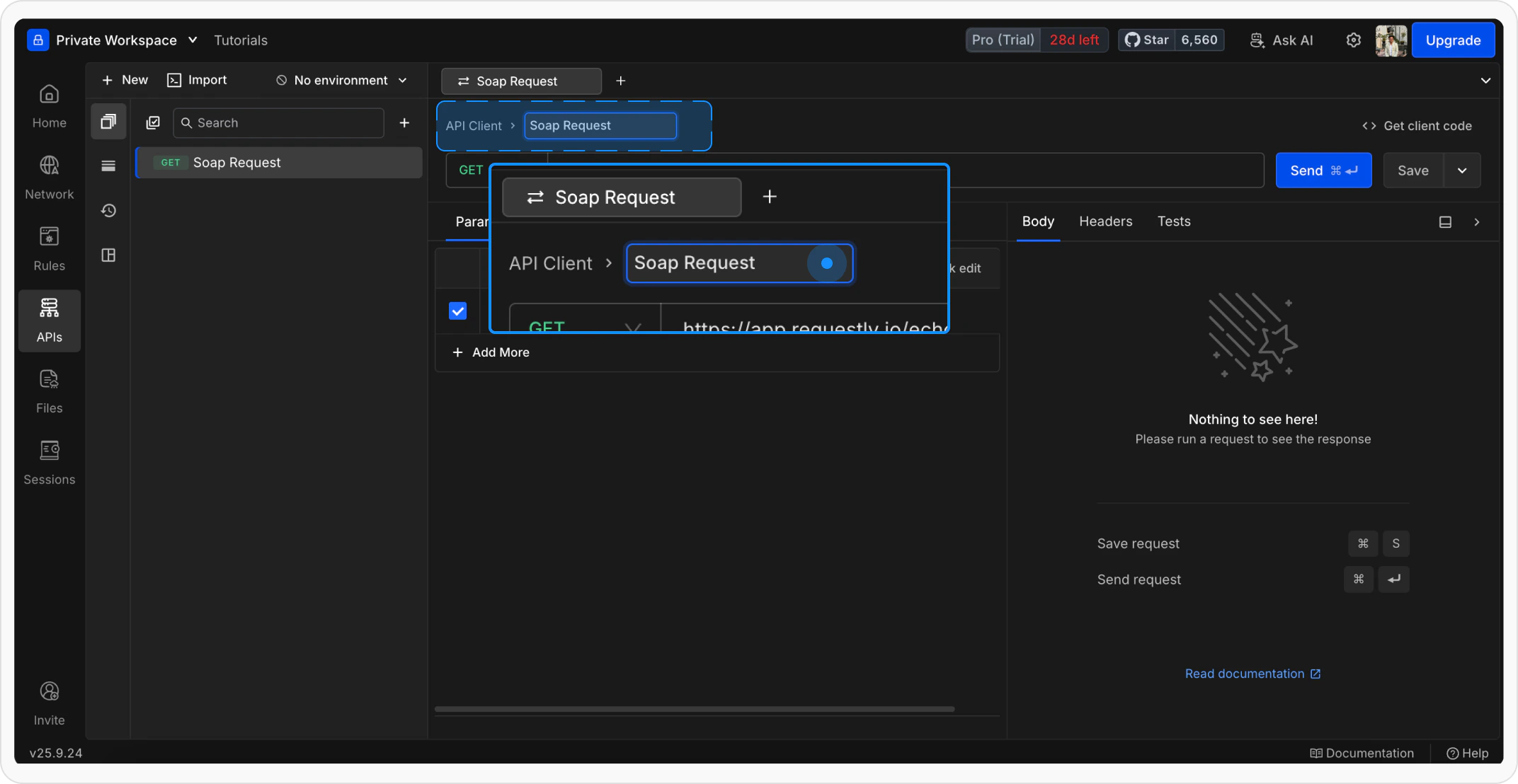Click the collections Search field
This screenshot has width=1518, height=784.
tap(279, 123)
